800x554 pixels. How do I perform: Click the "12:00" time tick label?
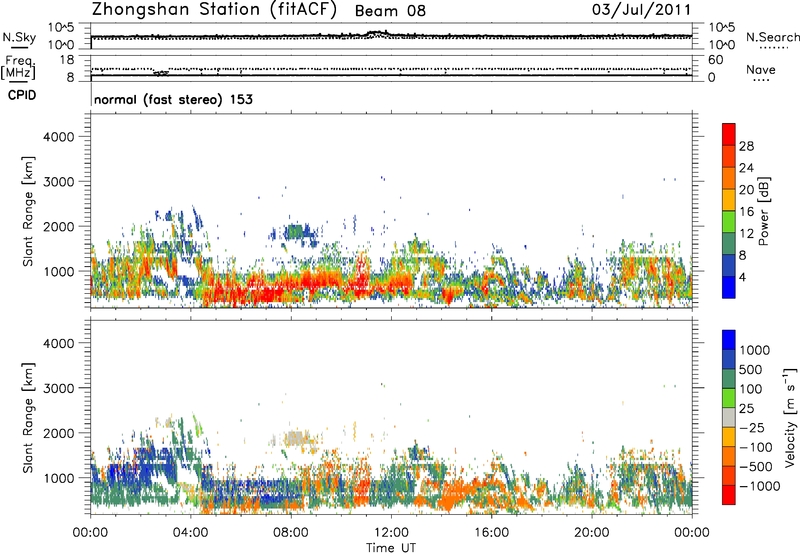click(x=391, y=533)
